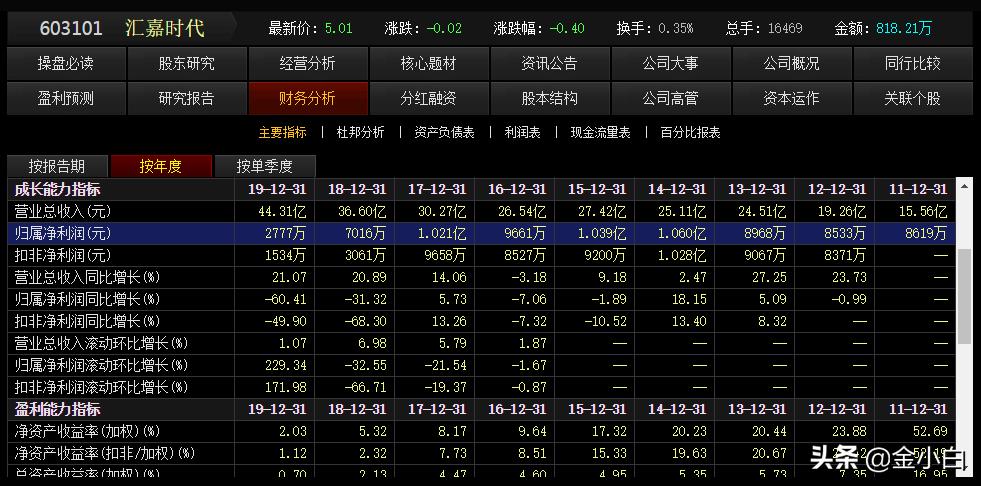This screenshot has height=486, width=981.
Task: Click latest price value 5.01
Action: pyautogui.click(x=338, y=28)
